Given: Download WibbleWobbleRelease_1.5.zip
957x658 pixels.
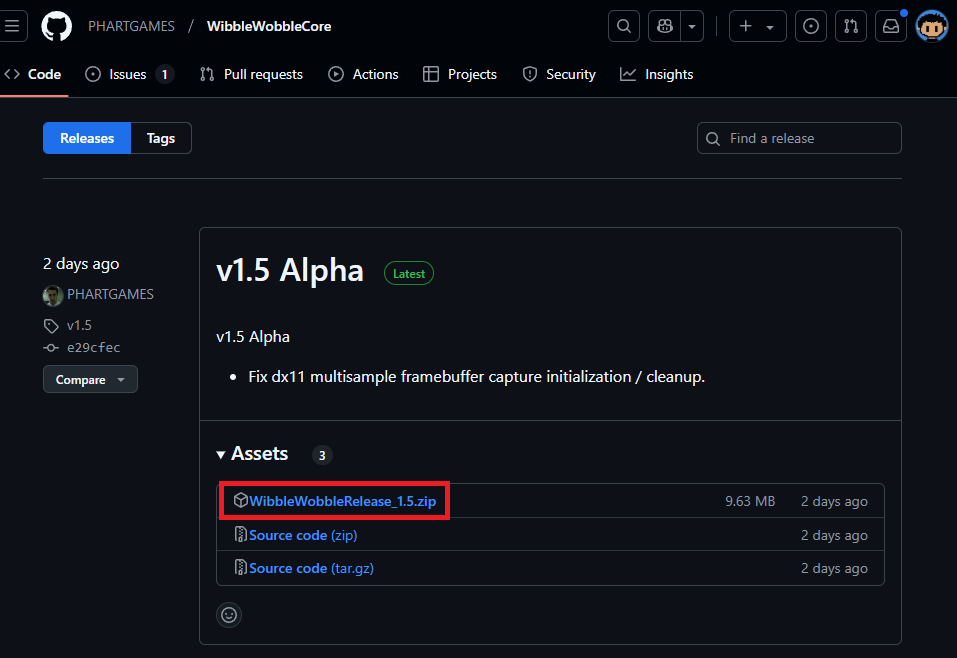Looking at the screenshot, I should tap(342, 501).
